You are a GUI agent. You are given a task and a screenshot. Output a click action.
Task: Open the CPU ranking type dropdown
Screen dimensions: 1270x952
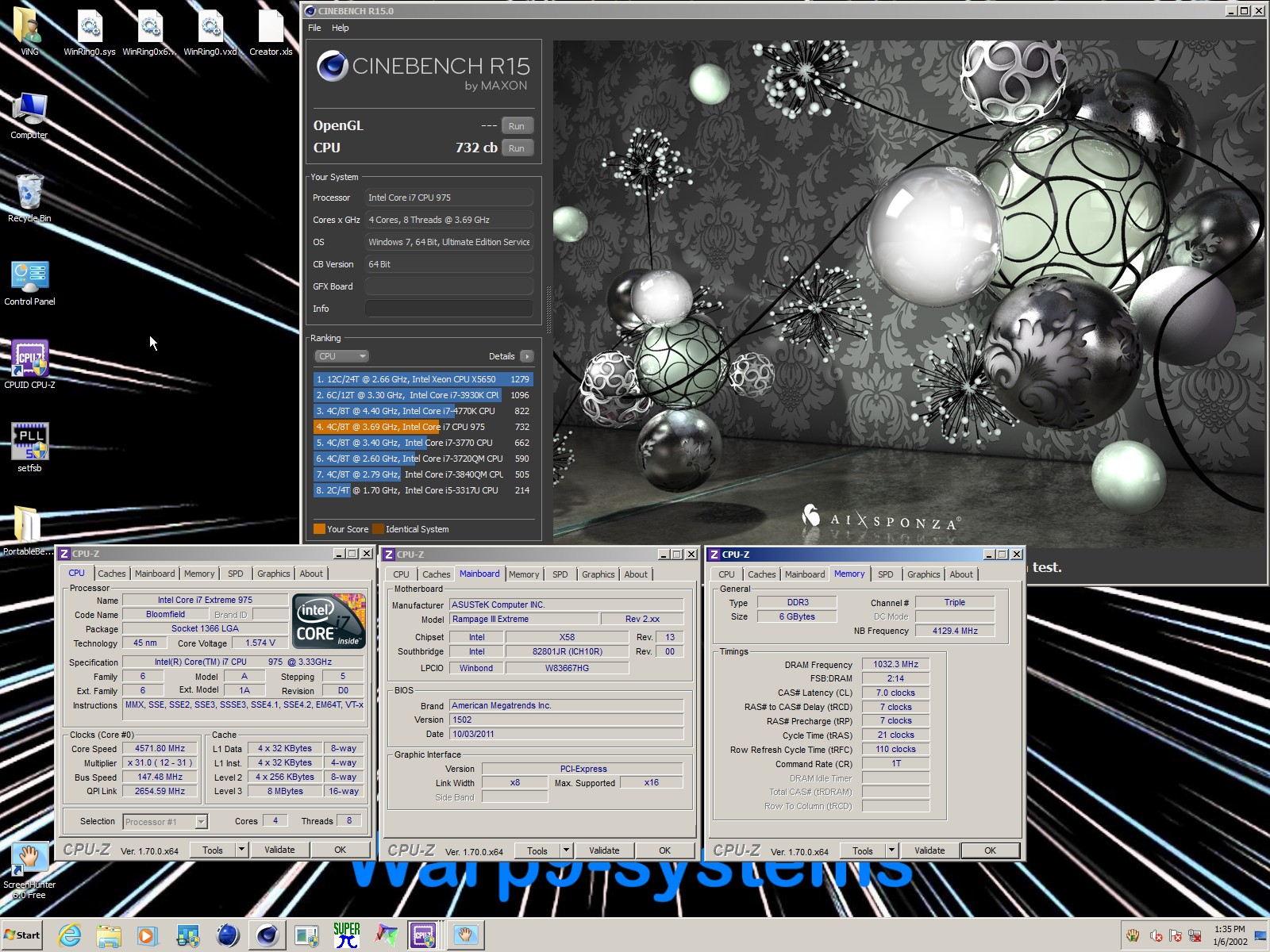tap(342, 356)
